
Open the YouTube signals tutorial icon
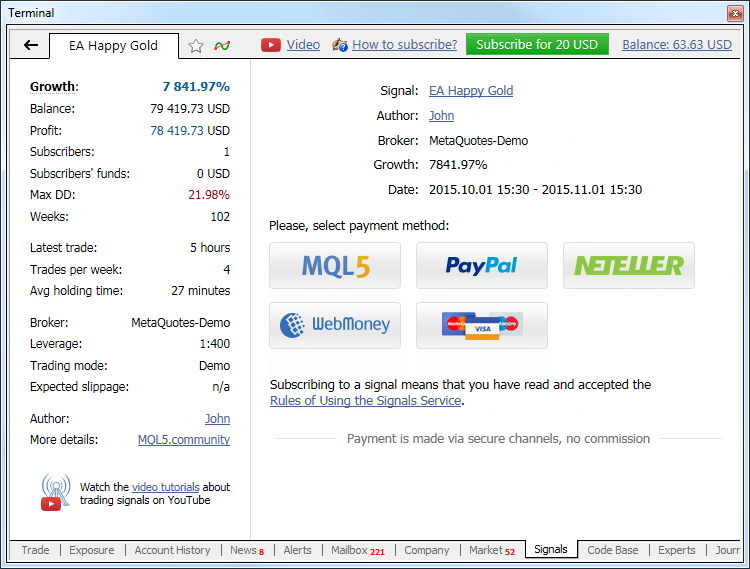pos(55,492)
